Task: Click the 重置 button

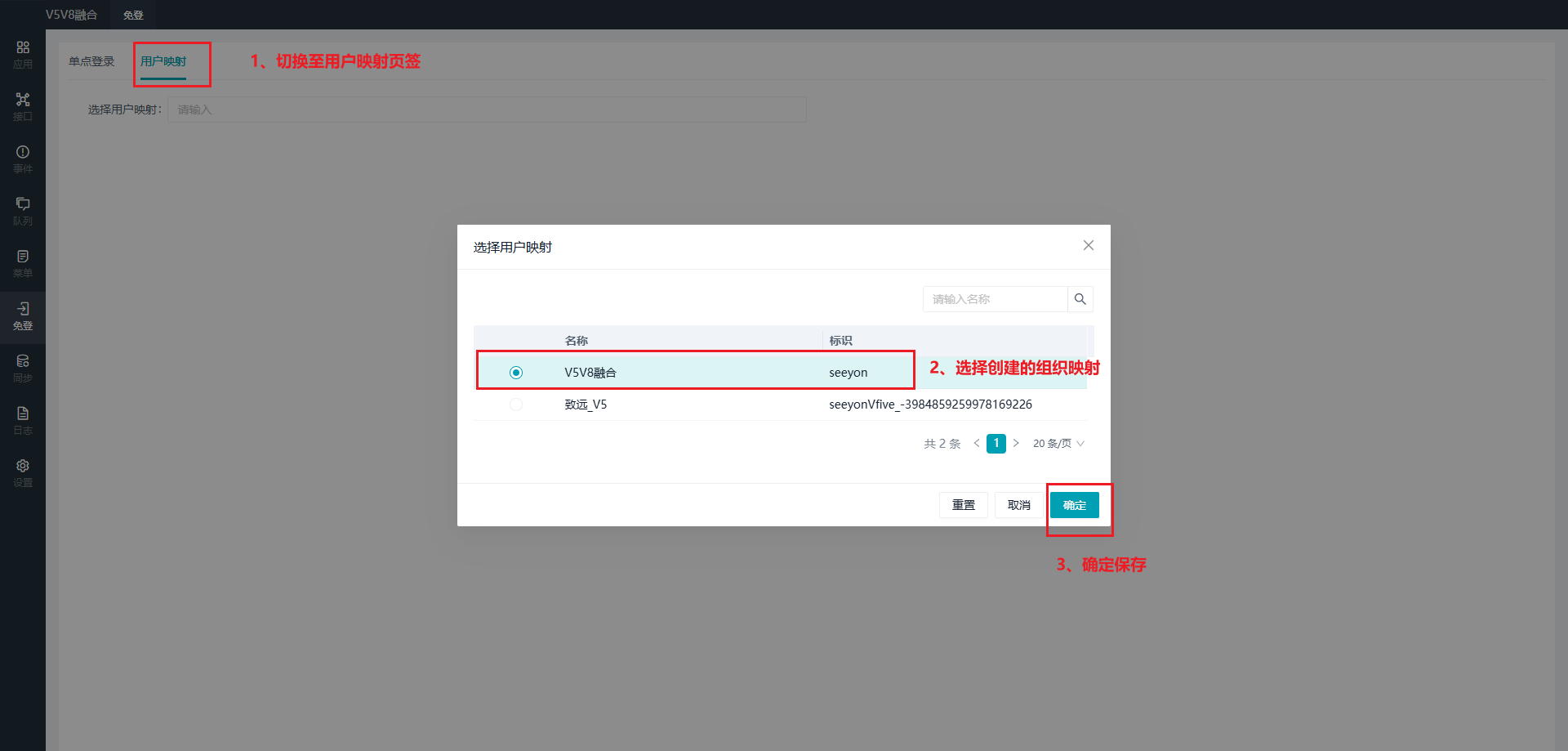Action: coord(964,505)
